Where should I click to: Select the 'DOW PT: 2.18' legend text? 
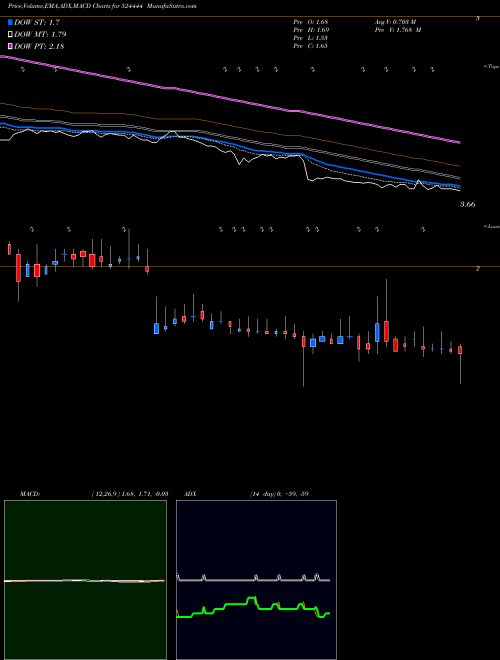tap(39, 46)
